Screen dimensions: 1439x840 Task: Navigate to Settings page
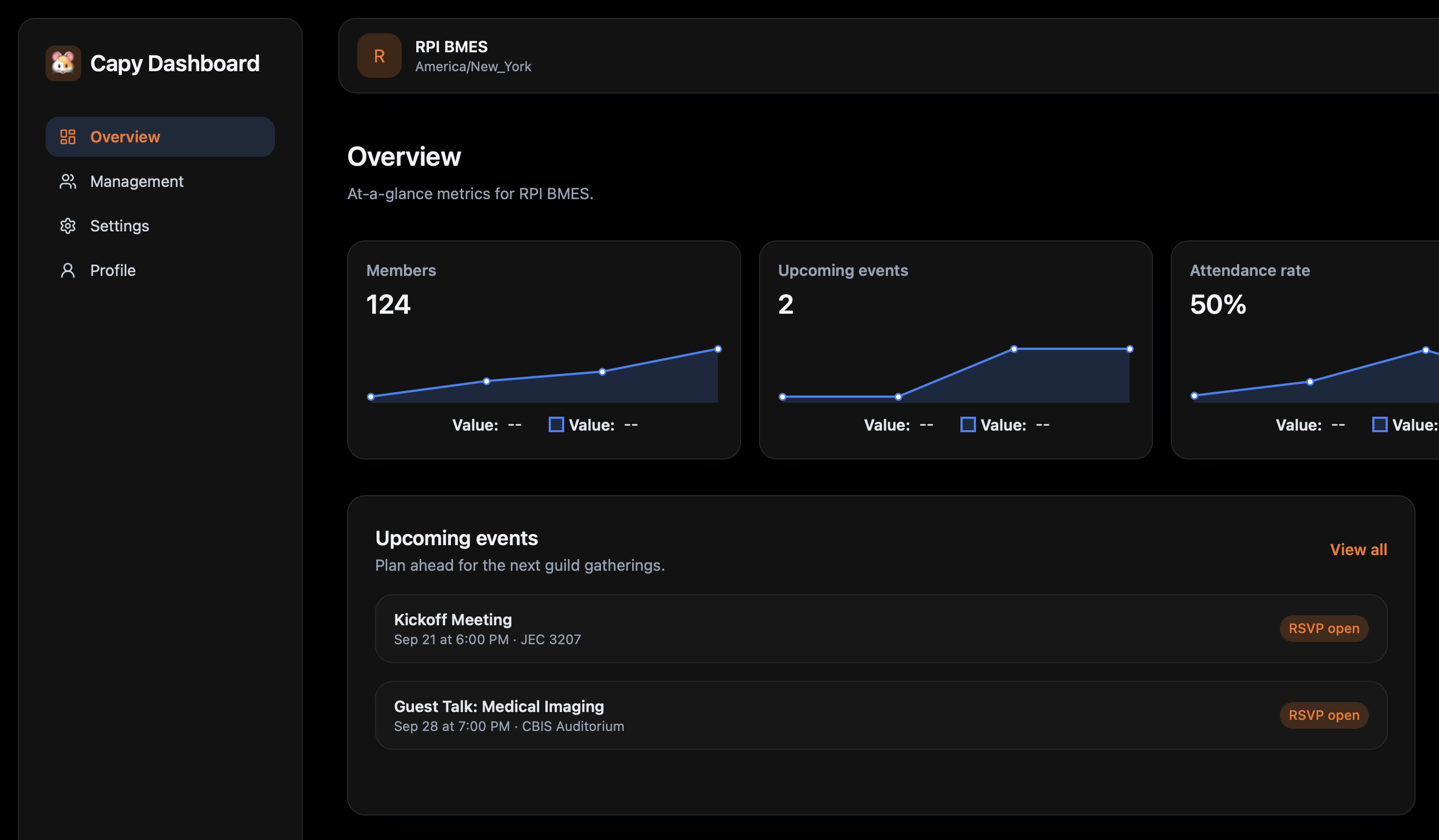pyautogui.click(x=119, y=225)
